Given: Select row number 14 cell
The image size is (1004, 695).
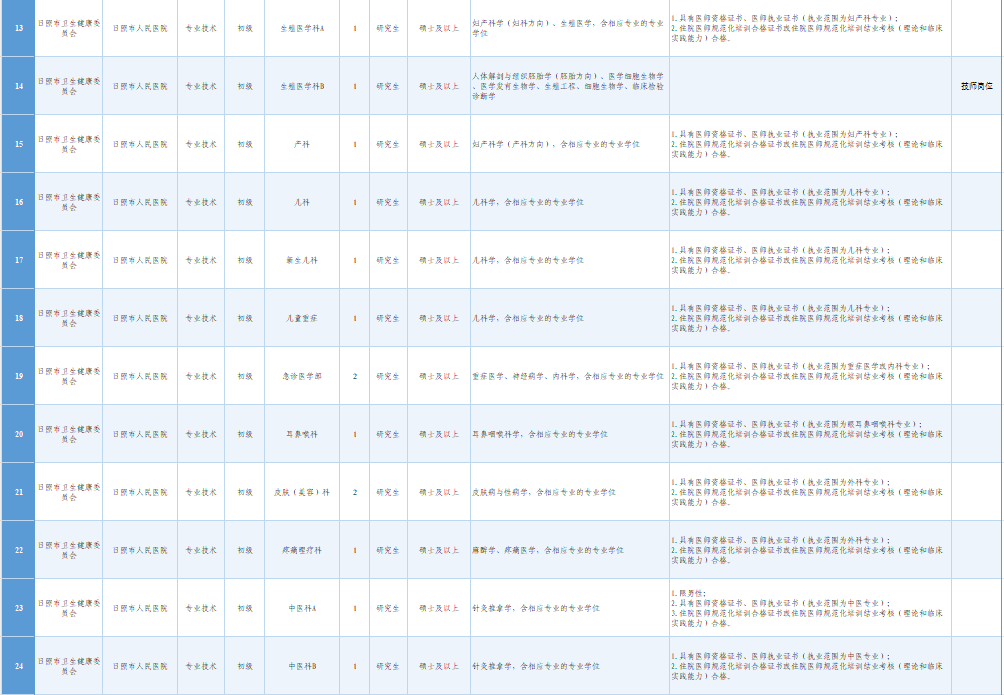Looking at the screenshot, I should 19,86.
